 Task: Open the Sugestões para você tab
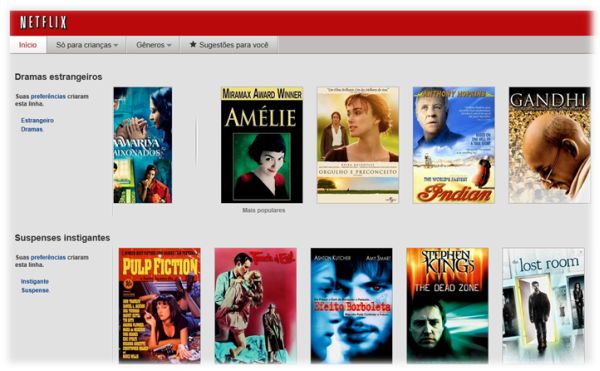point(229,45)
